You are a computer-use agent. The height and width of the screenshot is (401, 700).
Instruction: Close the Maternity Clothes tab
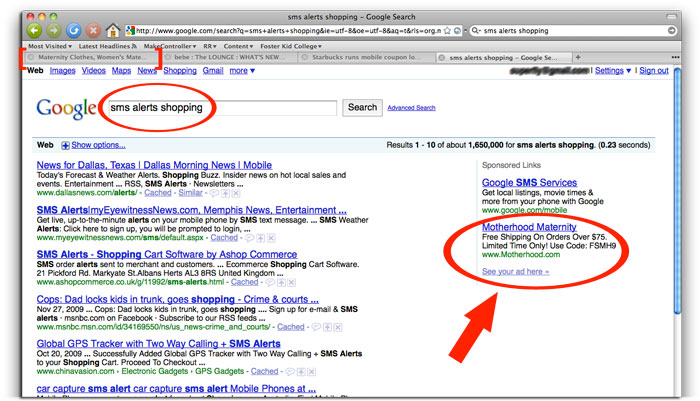click(31, 57)
